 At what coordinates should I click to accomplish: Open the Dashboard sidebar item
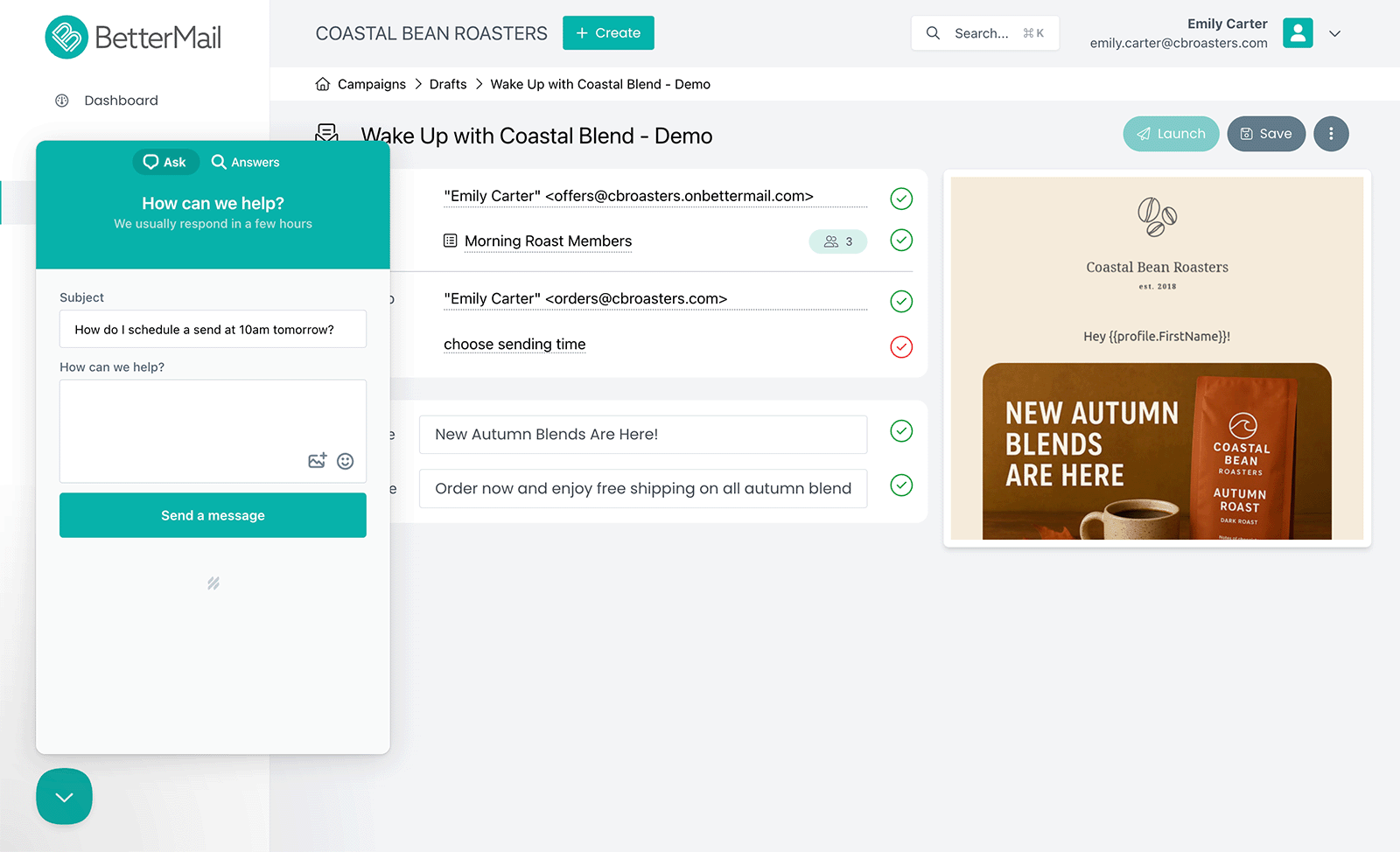click(x=121, y=101)
